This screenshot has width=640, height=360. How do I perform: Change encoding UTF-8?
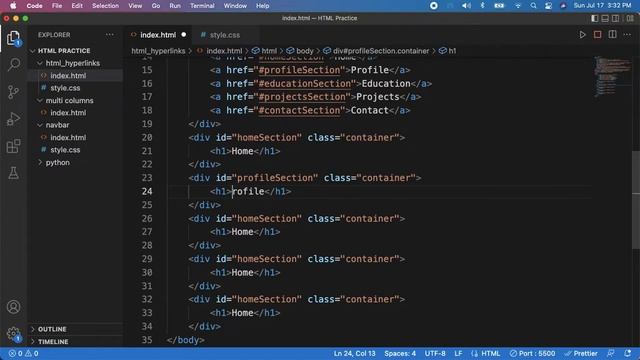(x=435, y=353)
